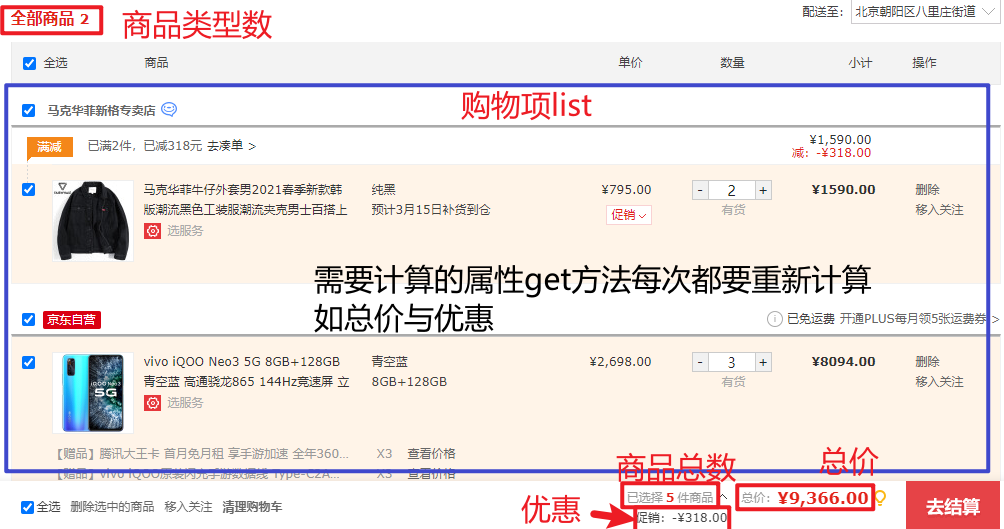Click the 京东自营 badge
This screenshot has height=529, width=1004.
(72, 320)
